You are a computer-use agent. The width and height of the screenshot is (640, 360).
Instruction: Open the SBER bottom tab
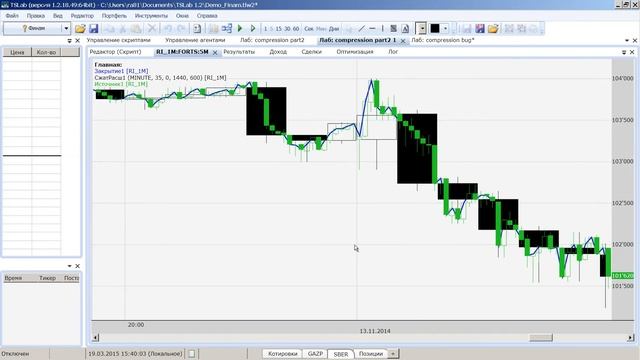pos(341,354)
